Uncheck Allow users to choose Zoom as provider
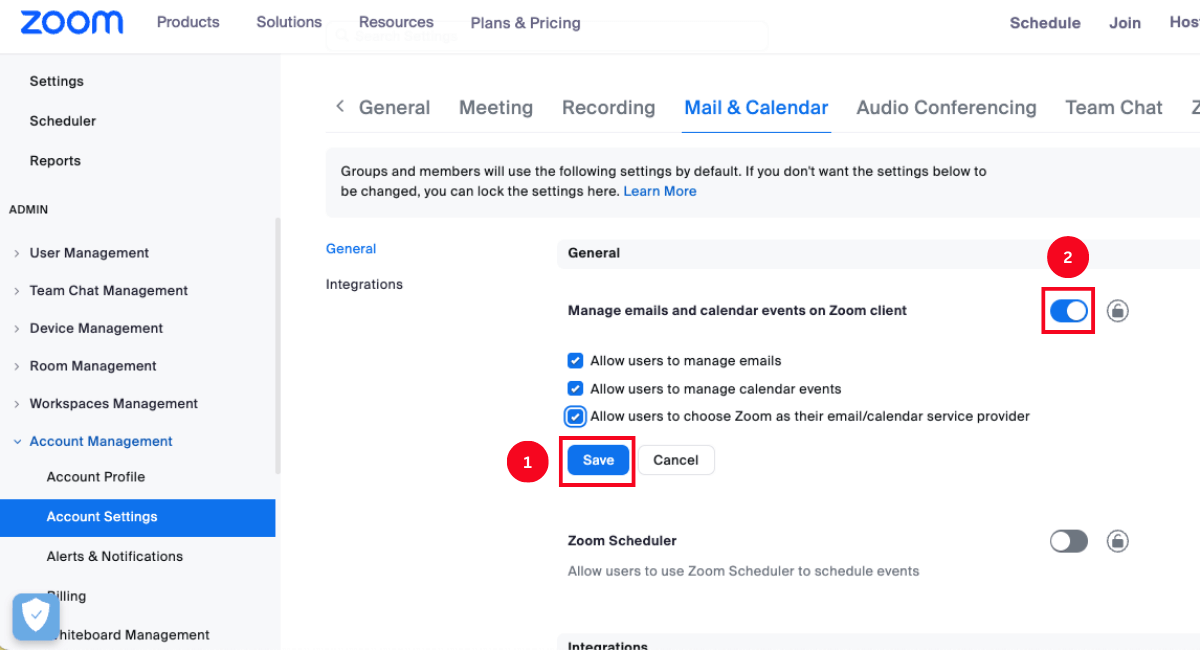This screenshot has height=650, width=1200. pyautogui.click(x=575, y=416)
